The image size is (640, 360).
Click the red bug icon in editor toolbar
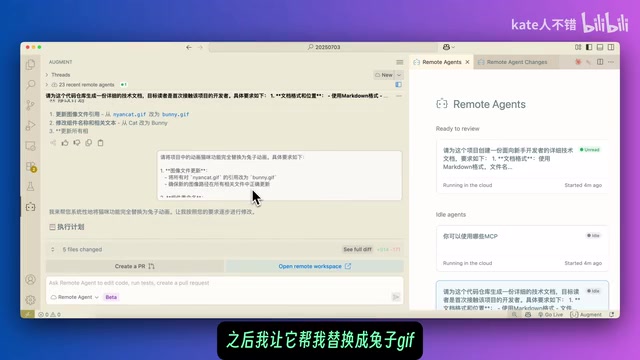pos(578,62)
